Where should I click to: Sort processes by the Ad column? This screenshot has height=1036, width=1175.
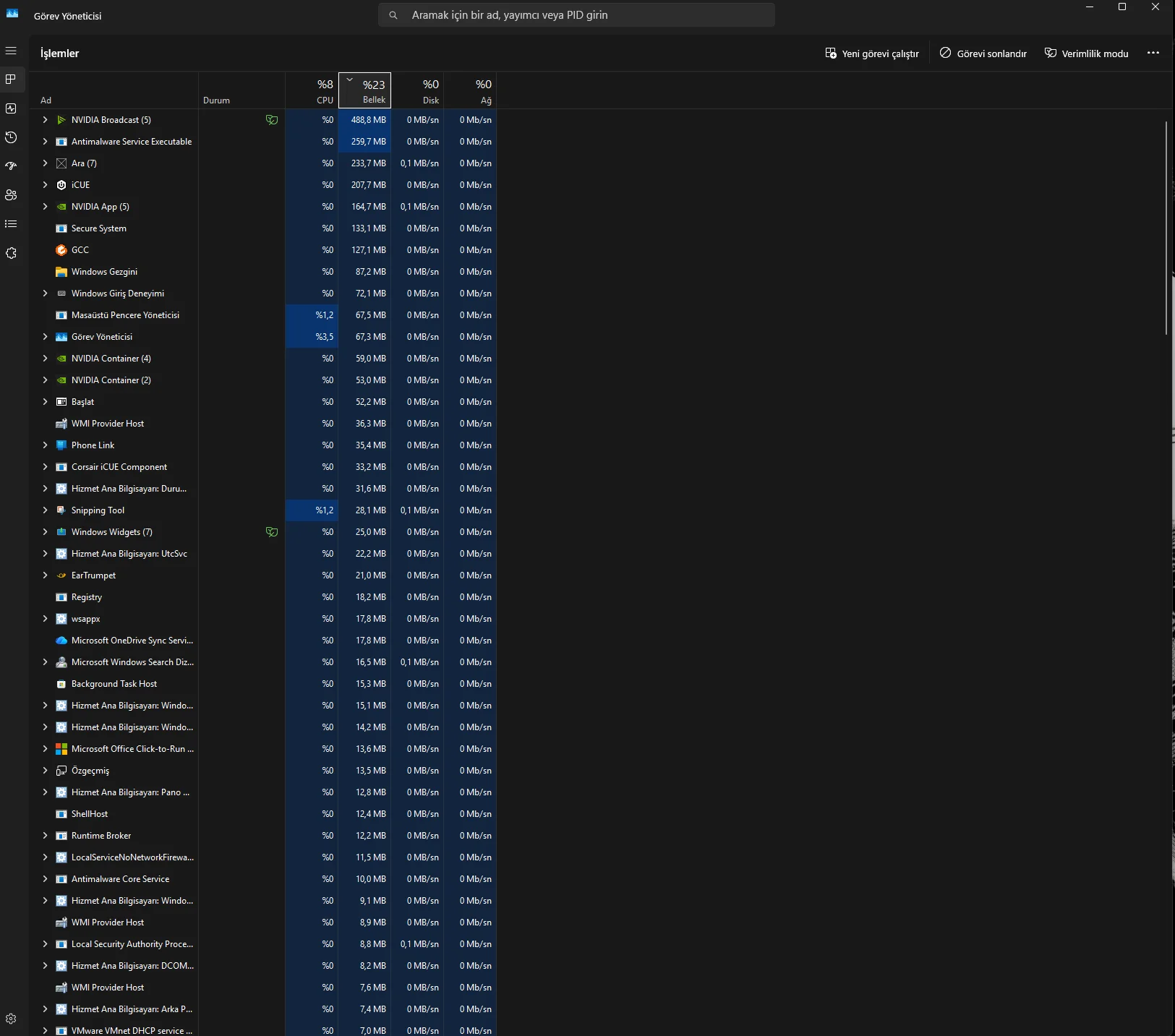114,90
